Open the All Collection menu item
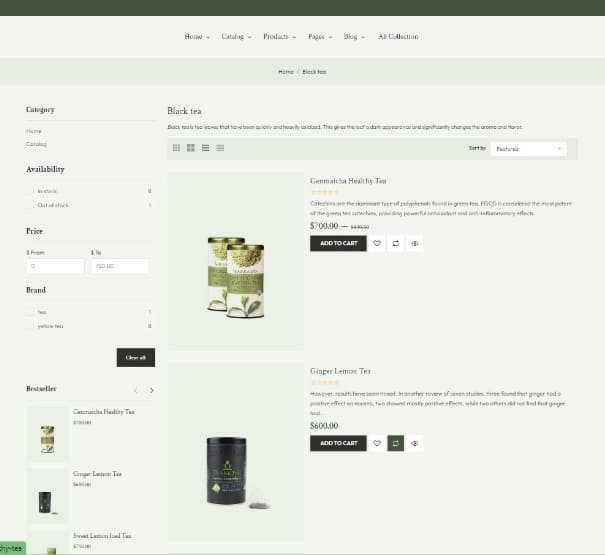 398,37
